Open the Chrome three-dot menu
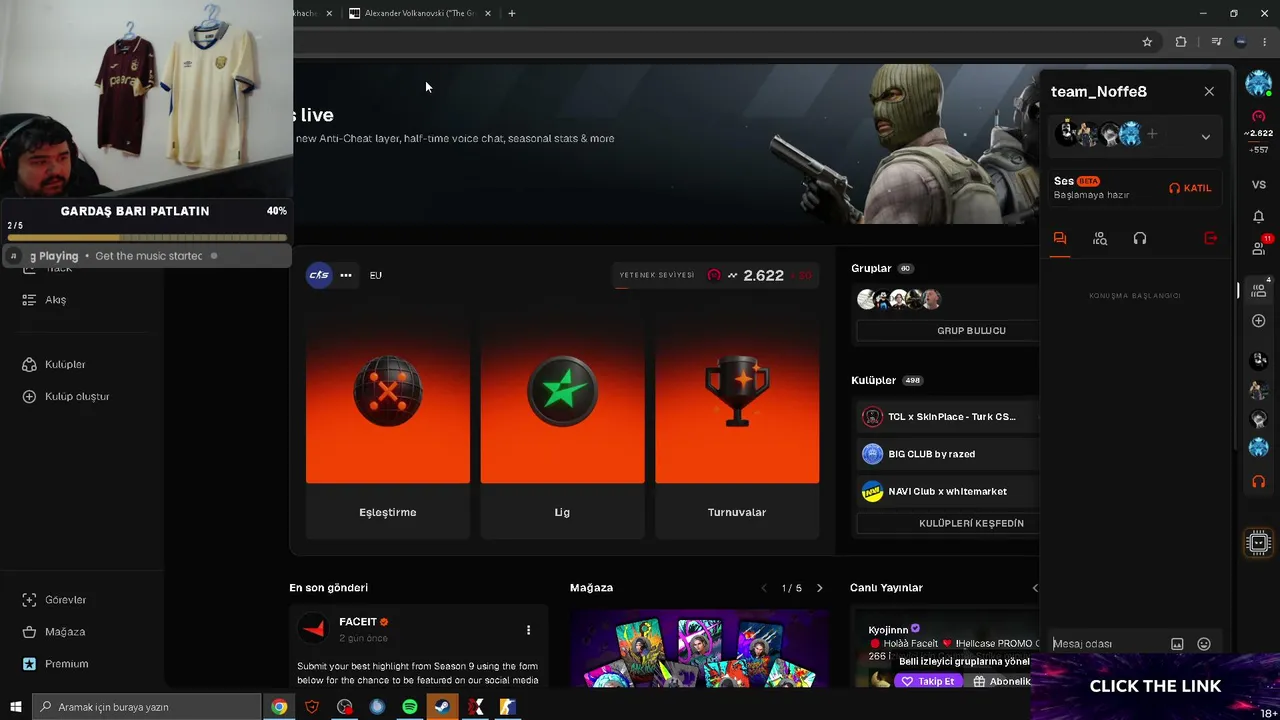Viewport: 1280px width, 720px height. (x=1264, y=42)
